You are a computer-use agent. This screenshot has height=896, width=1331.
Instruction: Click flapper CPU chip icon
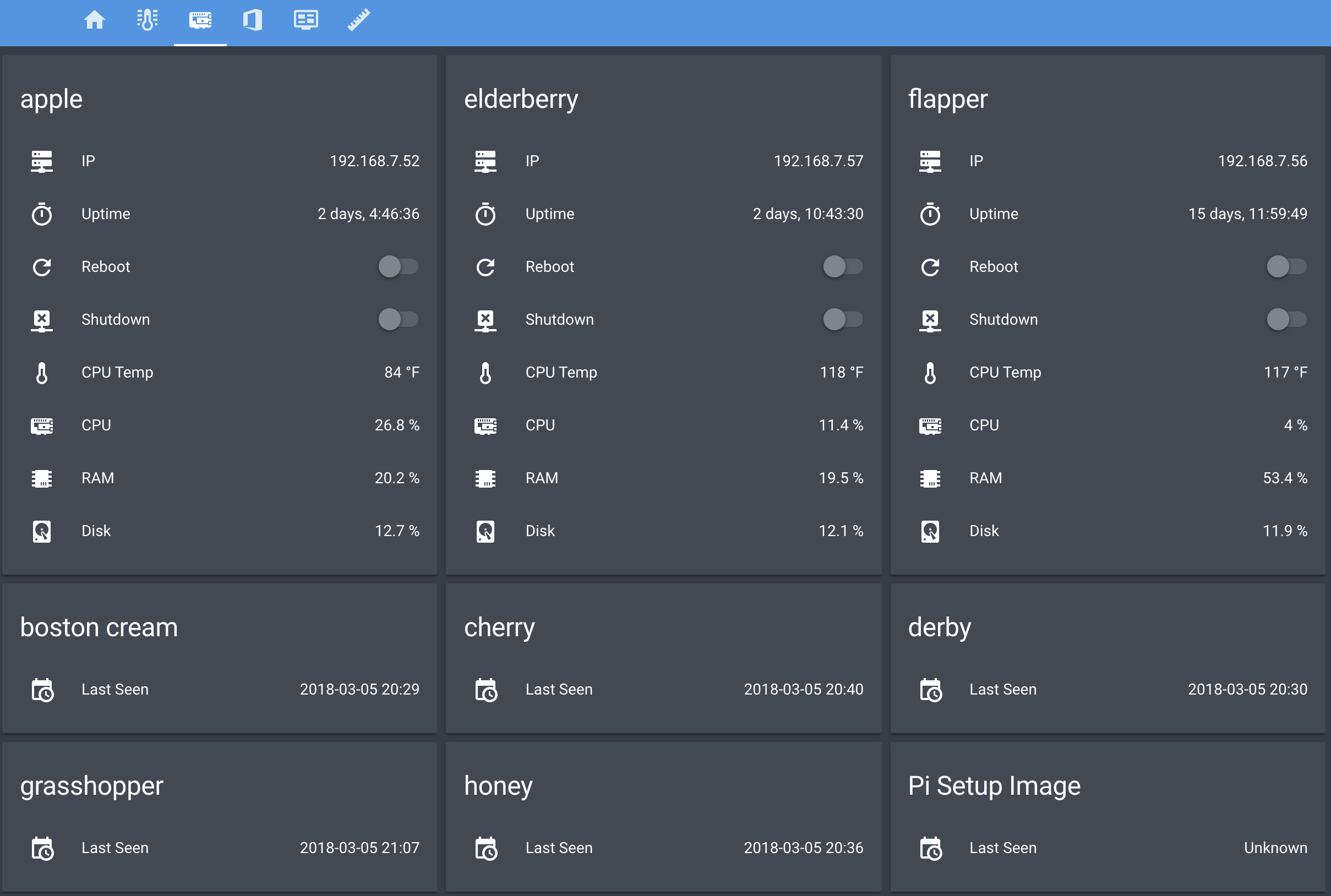tap(930, 426)
